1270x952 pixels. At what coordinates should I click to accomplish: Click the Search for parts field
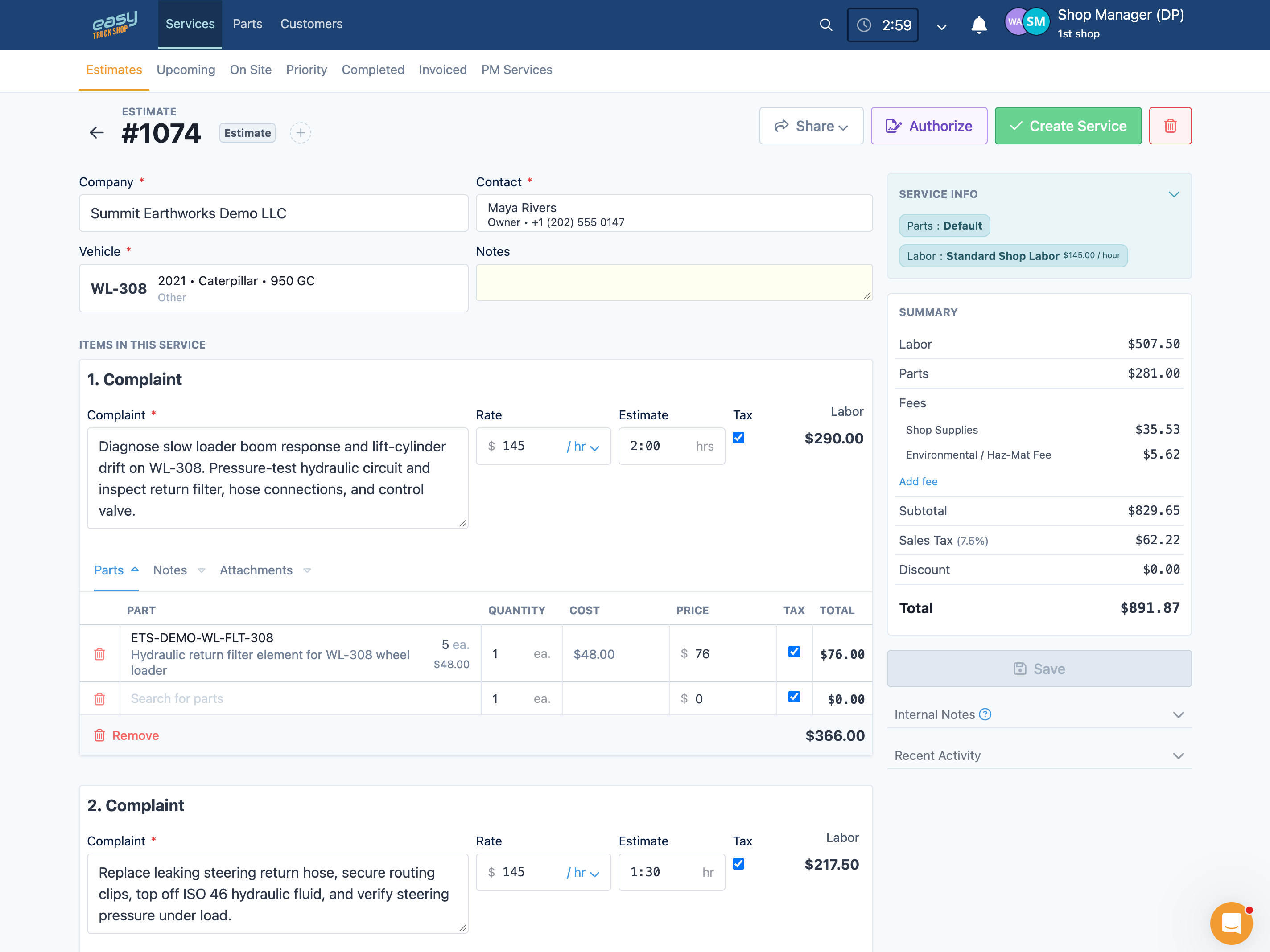point(300,699)
